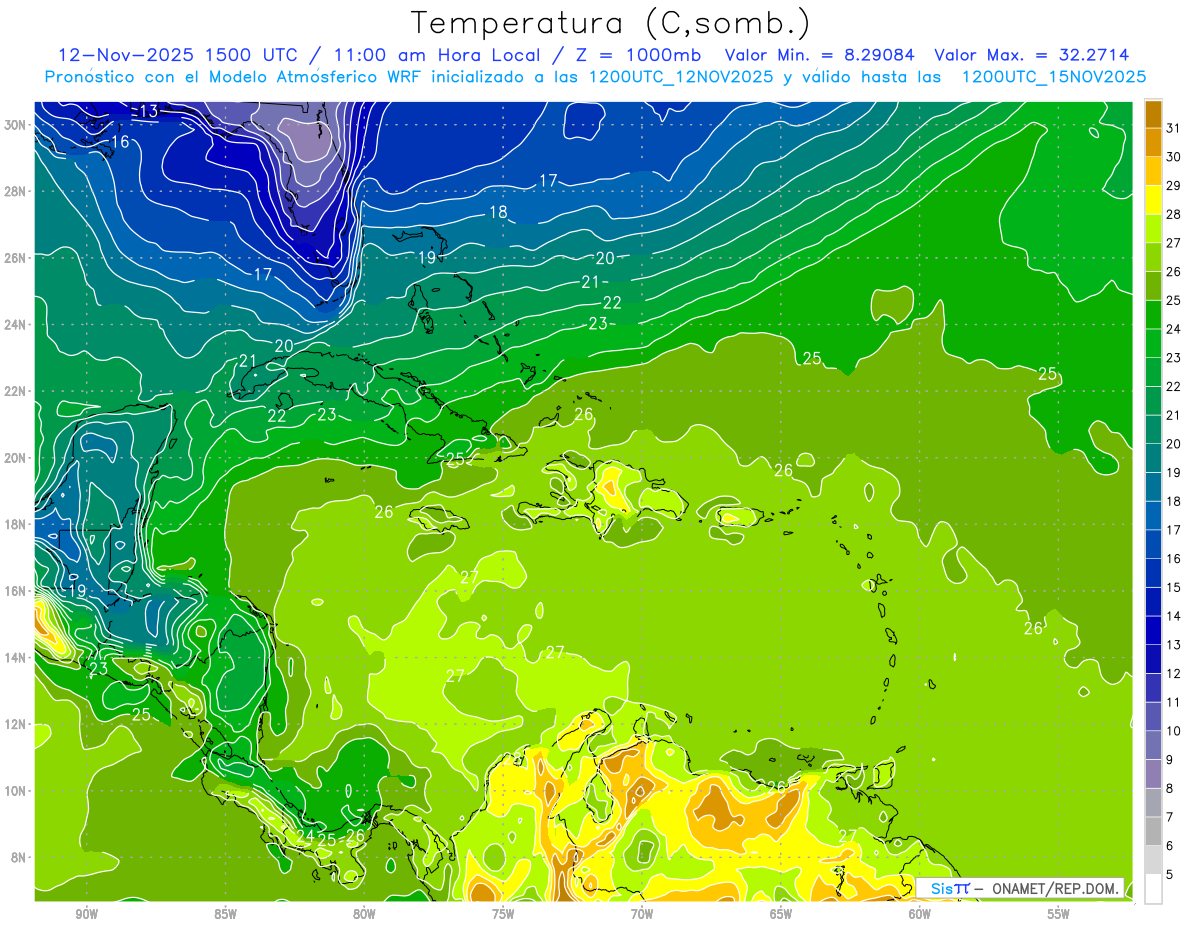Select the '20N' latitude axis label

[16, 458]
